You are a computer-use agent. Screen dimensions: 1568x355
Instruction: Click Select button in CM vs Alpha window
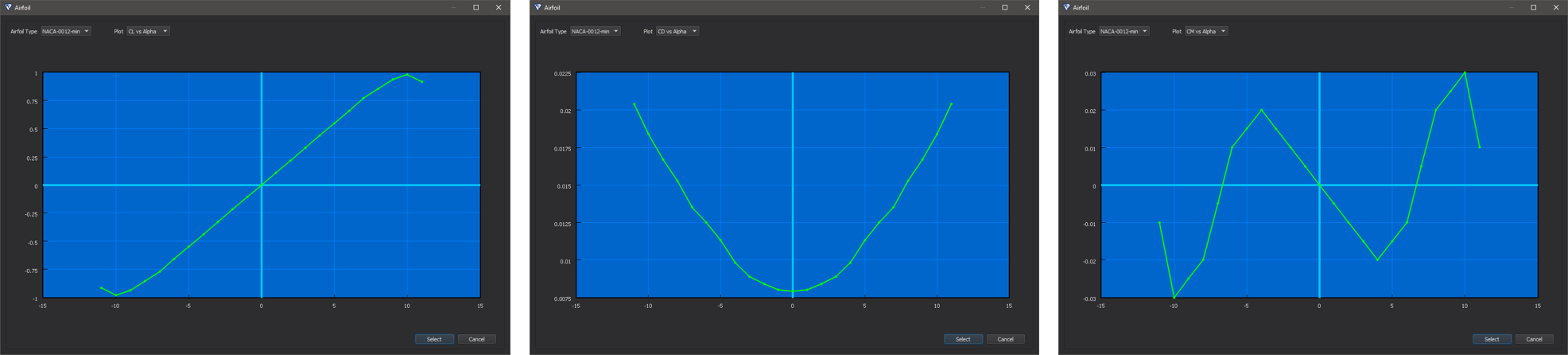(1492, 339)
